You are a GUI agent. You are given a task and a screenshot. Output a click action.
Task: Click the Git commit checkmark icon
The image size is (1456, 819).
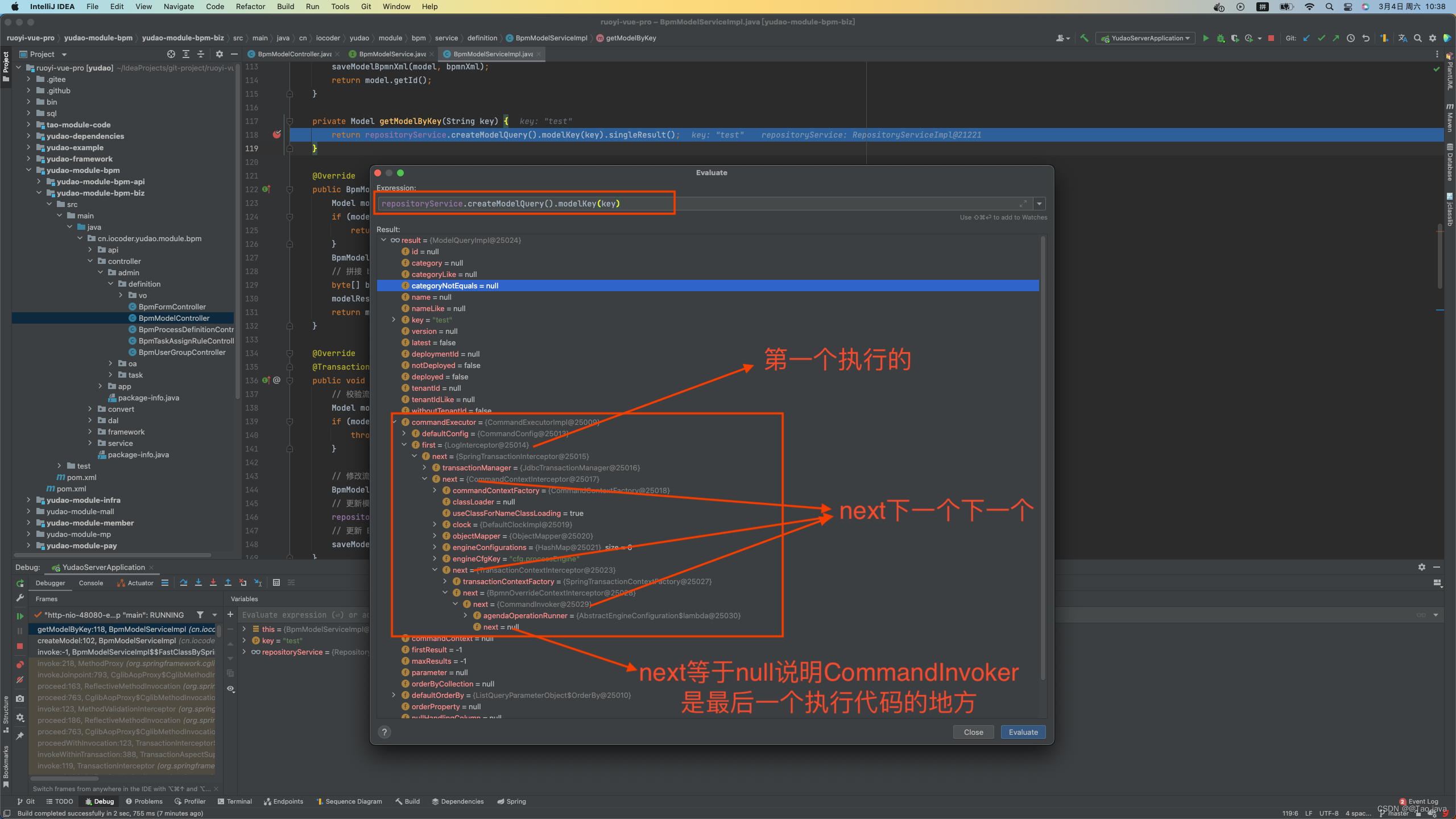coord(1321,38)
